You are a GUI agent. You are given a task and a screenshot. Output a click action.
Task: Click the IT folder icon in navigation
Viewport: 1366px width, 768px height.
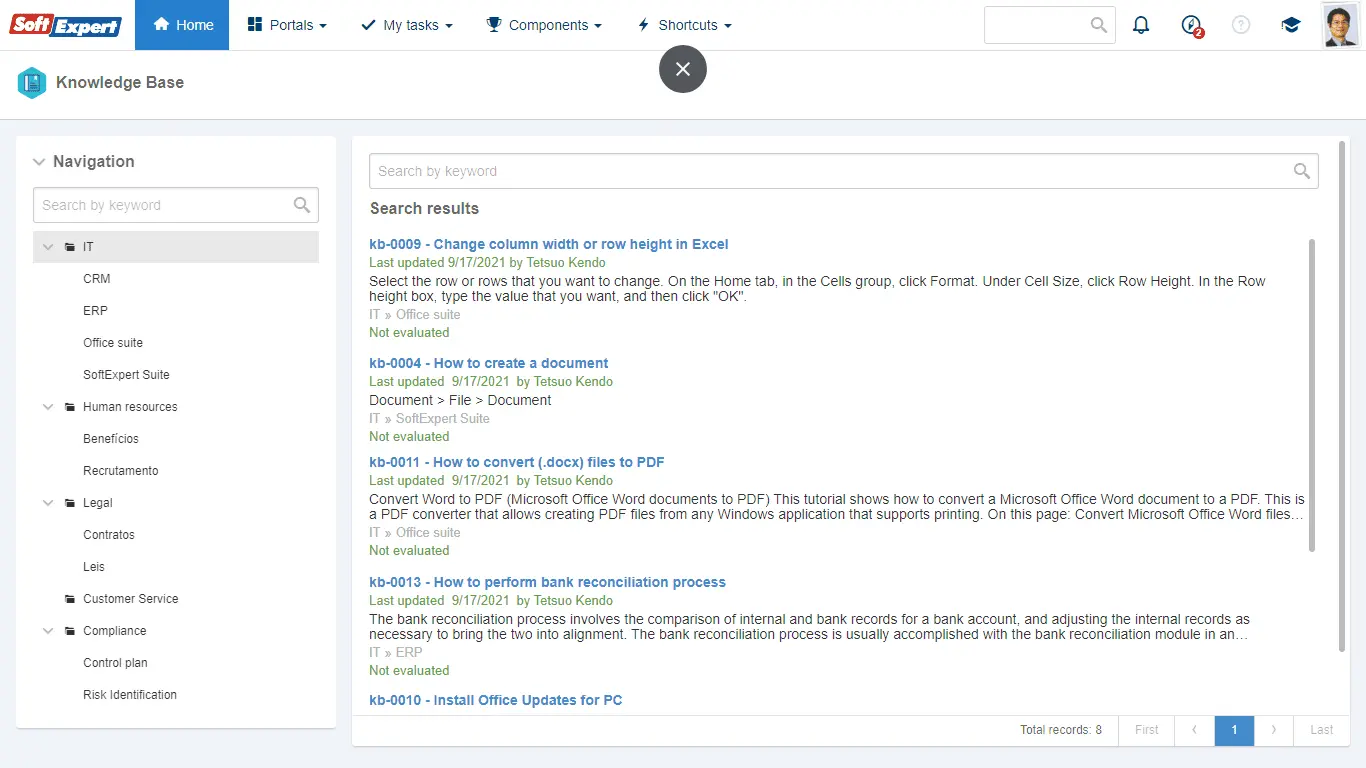[x=69, y=246]
